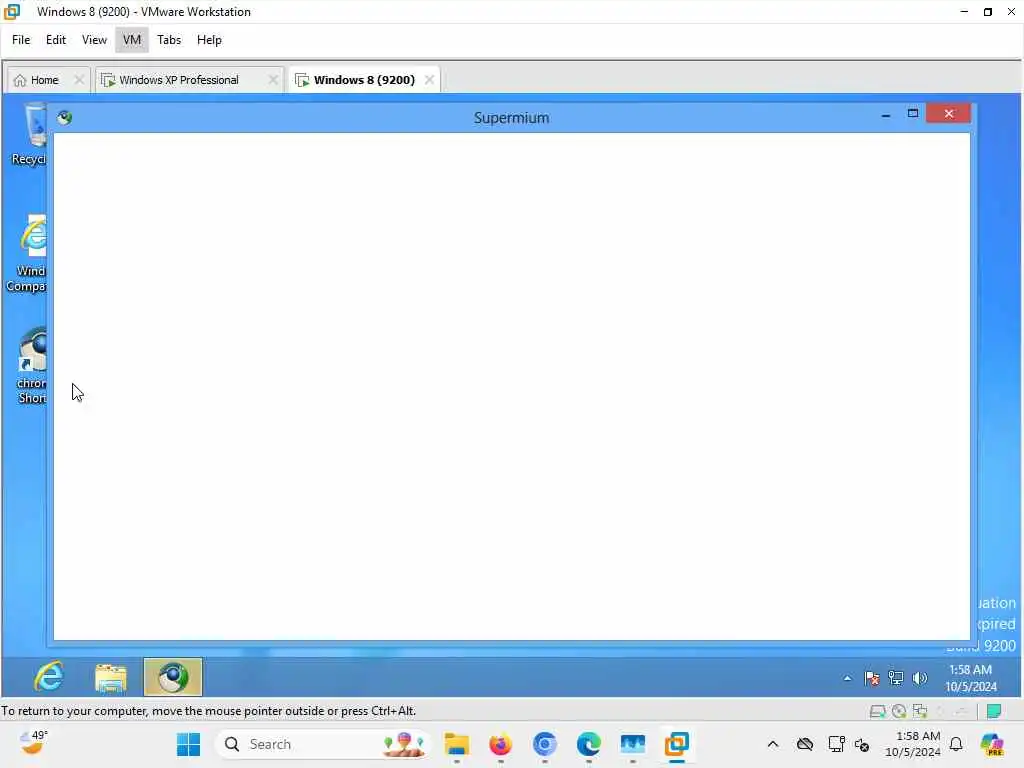Show hidden icons in host tray
This screenshot has width=1024, height=768.
[773, 744]
